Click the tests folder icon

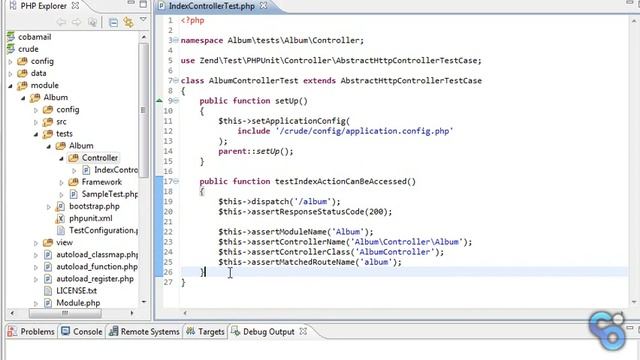point(48,134)
